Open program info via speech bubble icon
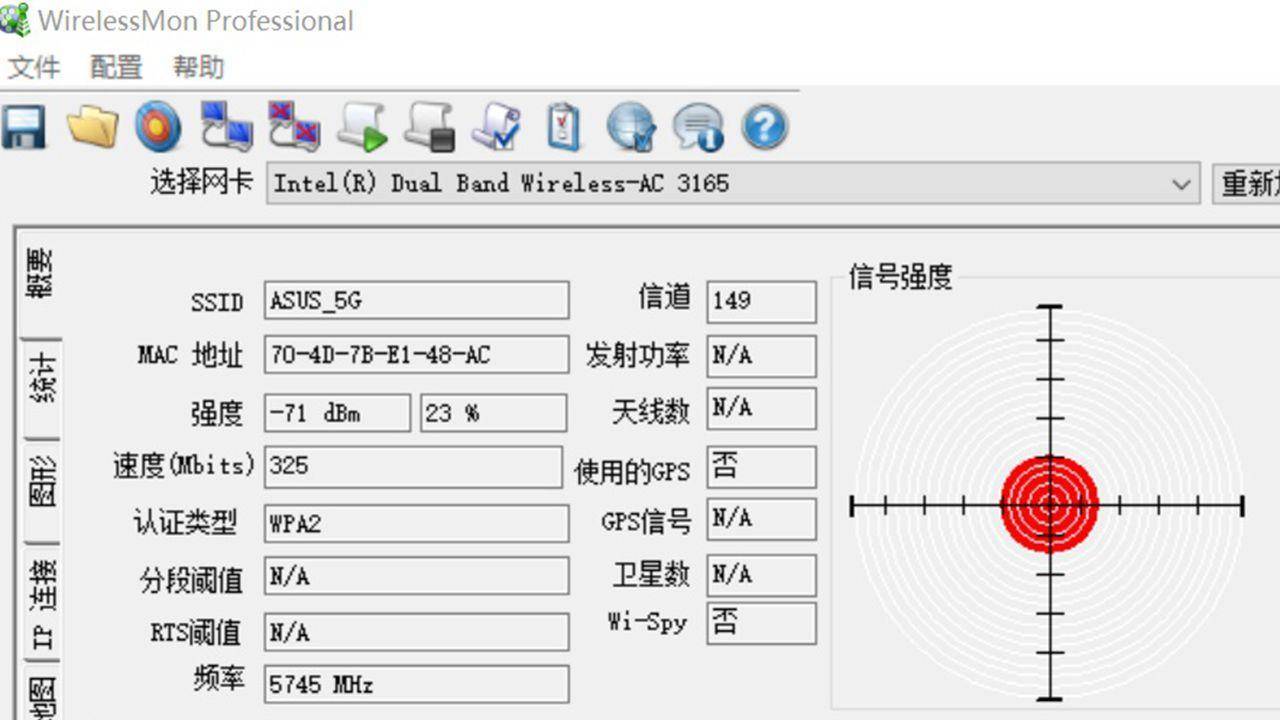 [697, 125]
